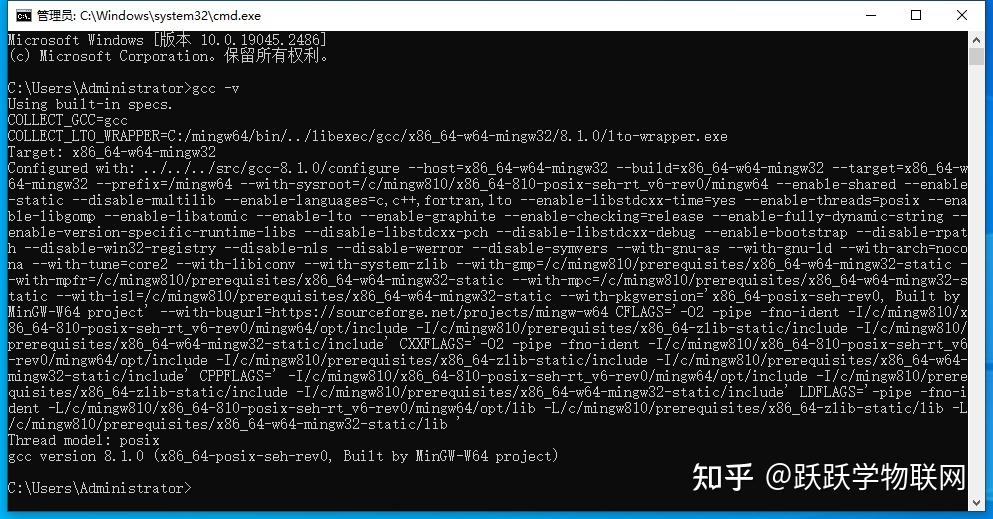The width and height of the screenshot is (993, 519).
Task: Click the Microsoft Corporation copyright line
Action: coord(168,56)
